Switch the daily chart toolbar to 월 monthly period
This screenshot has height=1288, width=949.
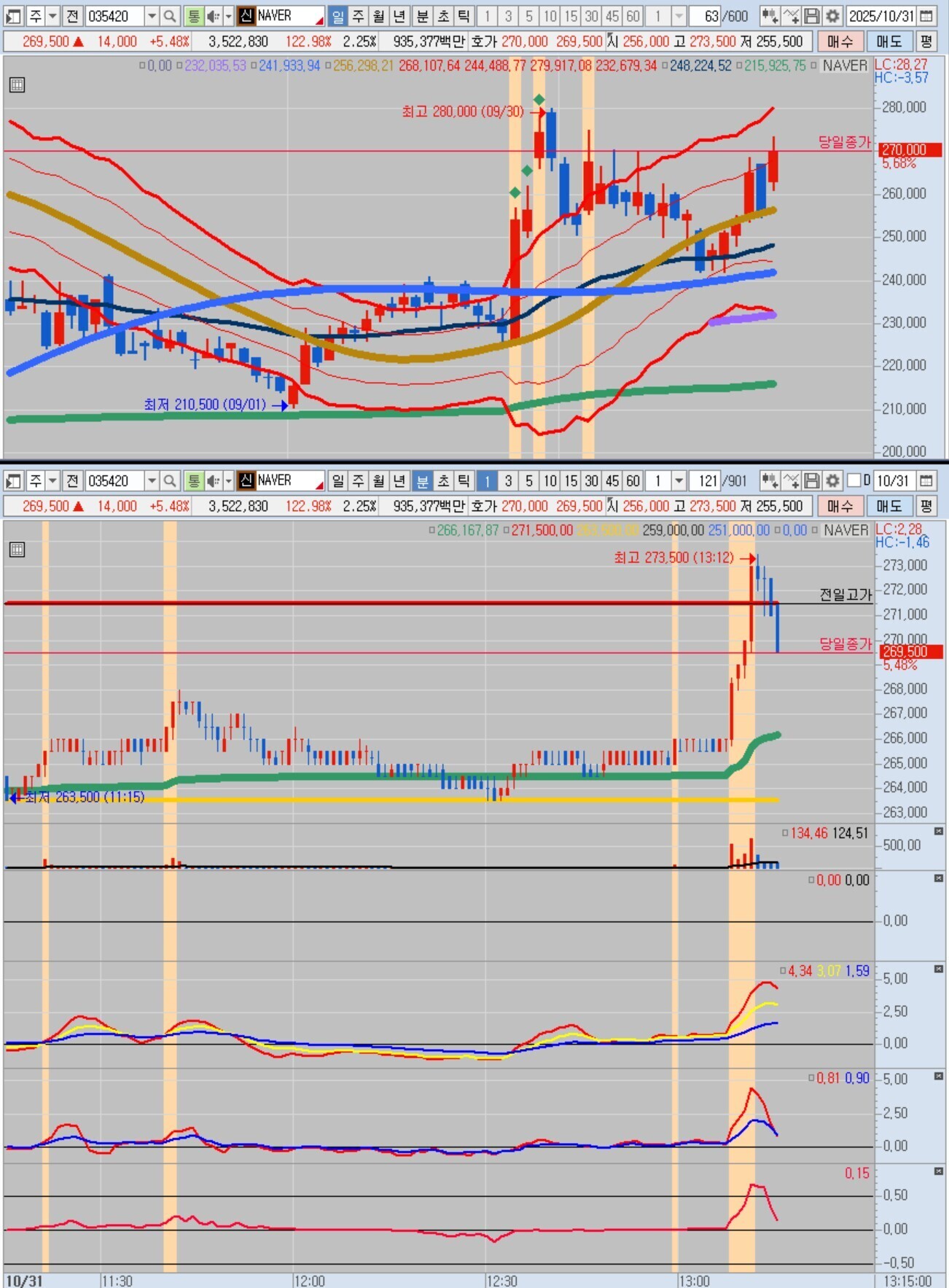[x=378, y=16]
